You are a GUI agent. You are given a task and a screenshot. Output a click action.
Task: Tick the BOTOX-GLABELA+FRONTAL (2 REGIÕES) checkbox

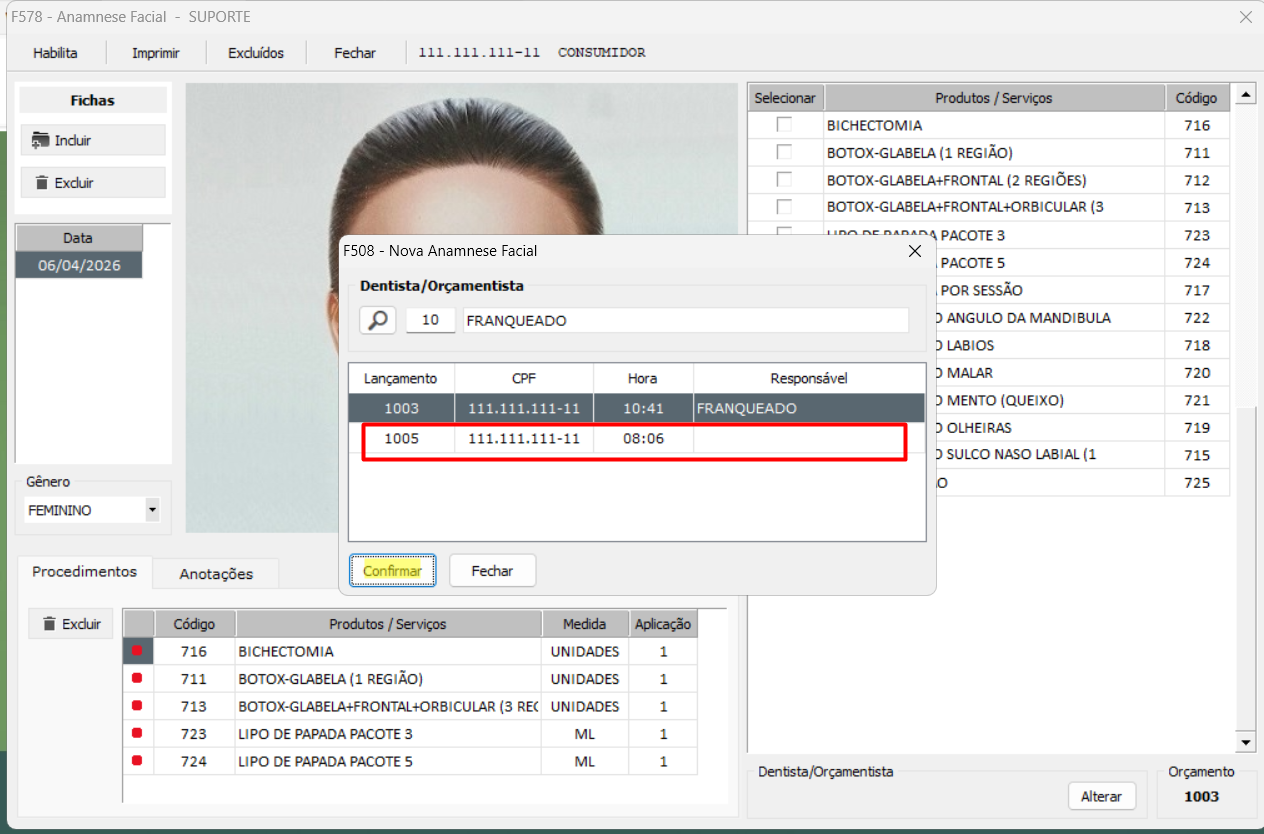click(x=785, y=180)
